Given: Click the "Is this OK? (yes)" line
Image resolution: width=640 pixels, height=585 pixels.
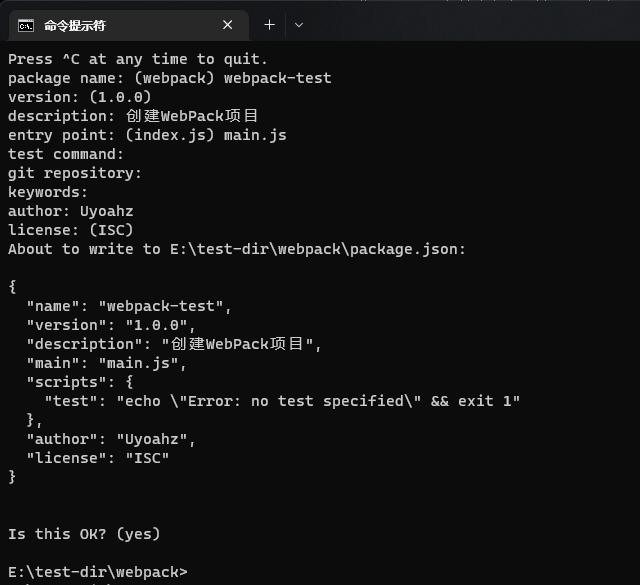Looking at the screenshot, I should pyautogui.click(x=84, y=534).
